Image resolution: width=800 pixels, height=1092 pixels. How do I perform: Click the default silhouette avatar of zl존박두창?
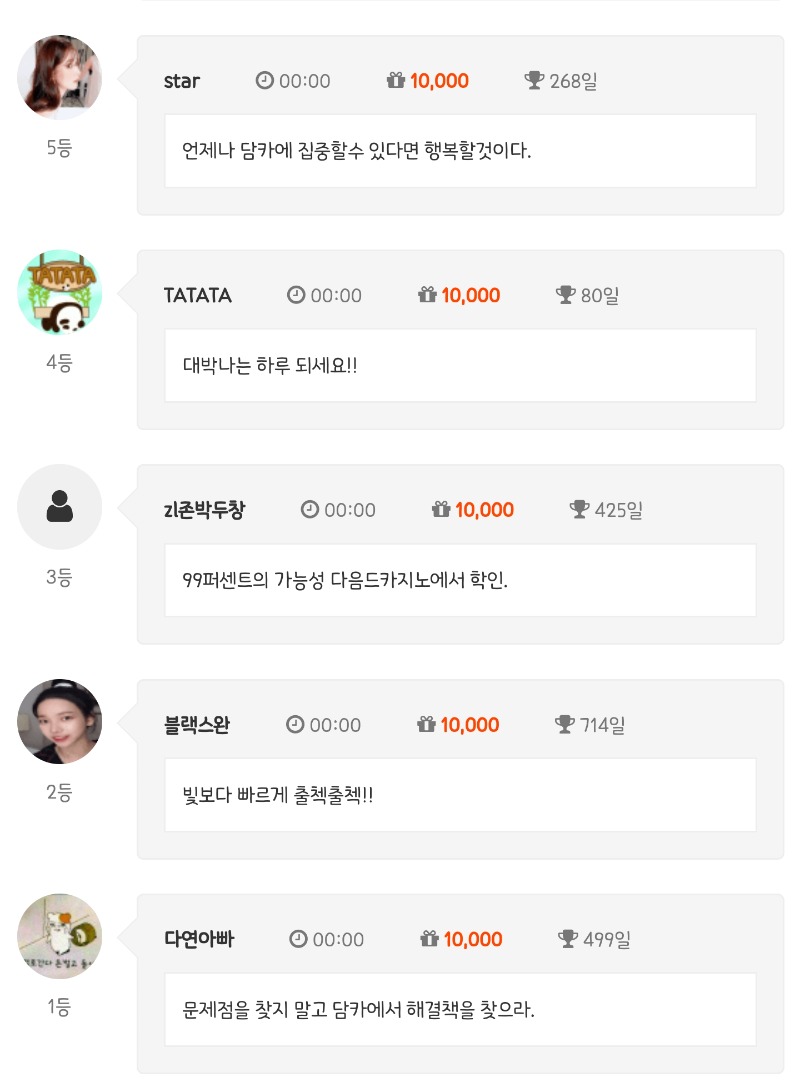pyautogui.click(x=60, y=507)
